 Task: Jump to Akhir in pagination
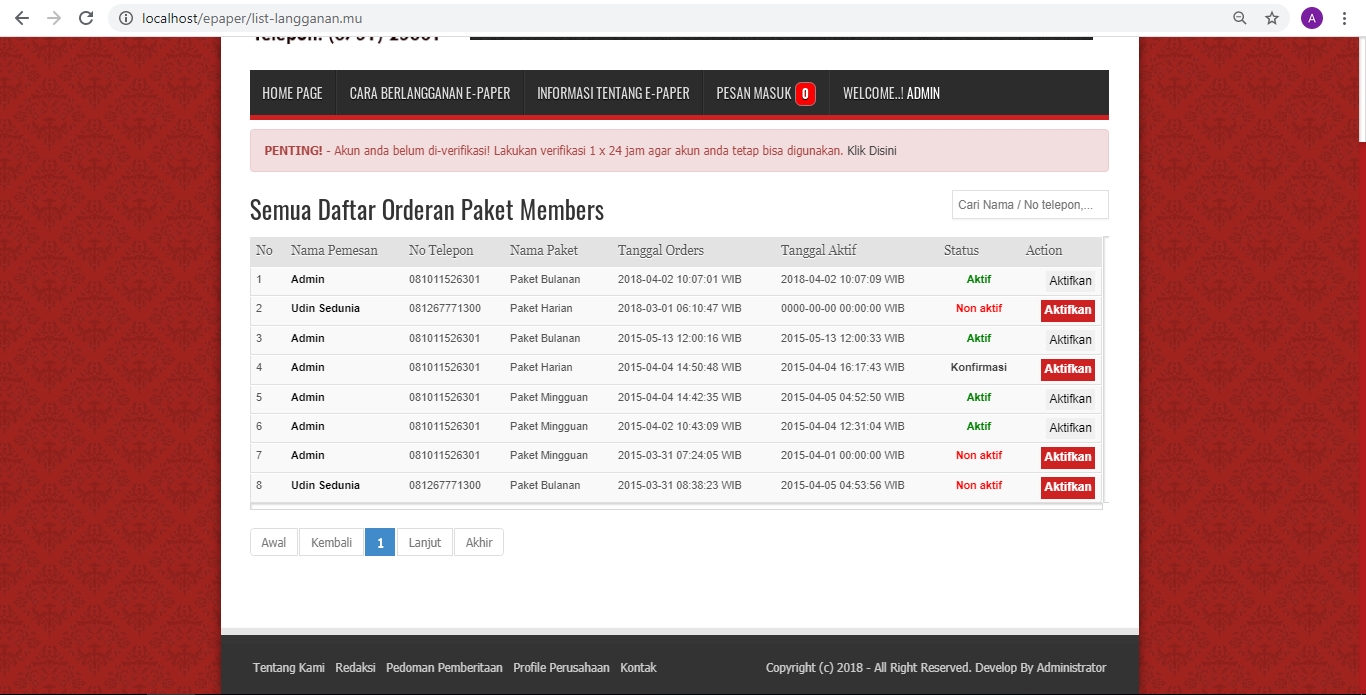point(479,543)
